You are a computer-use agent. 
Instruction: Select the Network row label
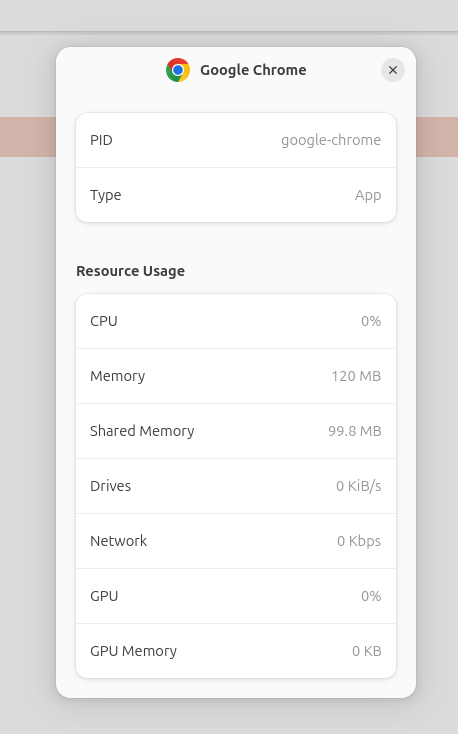[x=118, y=541]
